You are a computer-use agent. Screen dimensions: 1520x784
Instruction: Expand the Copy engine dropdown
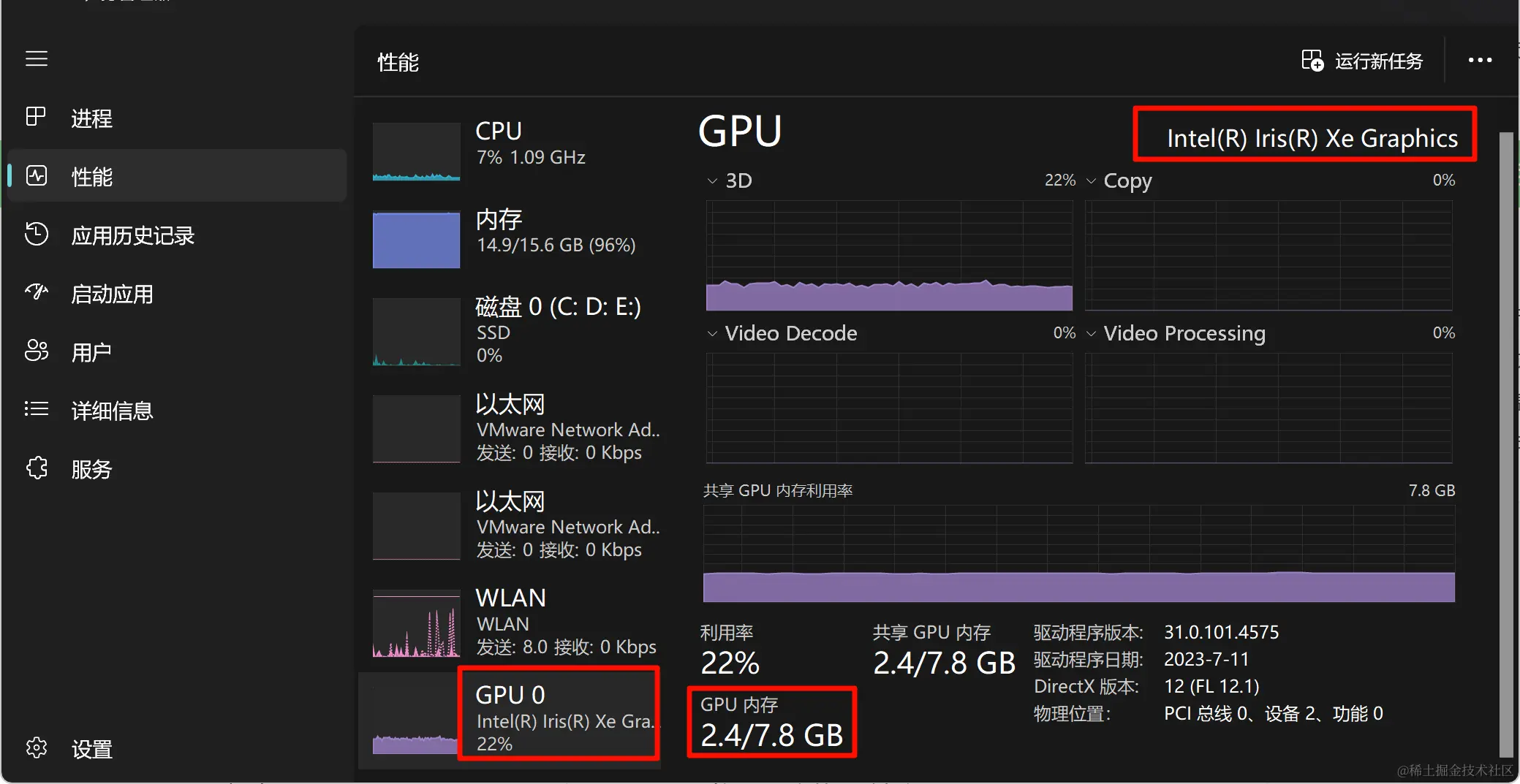coord(1091,180)
